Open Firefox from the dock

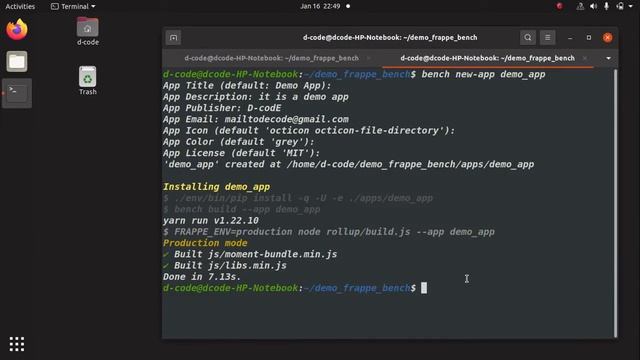tap(17, 30)
